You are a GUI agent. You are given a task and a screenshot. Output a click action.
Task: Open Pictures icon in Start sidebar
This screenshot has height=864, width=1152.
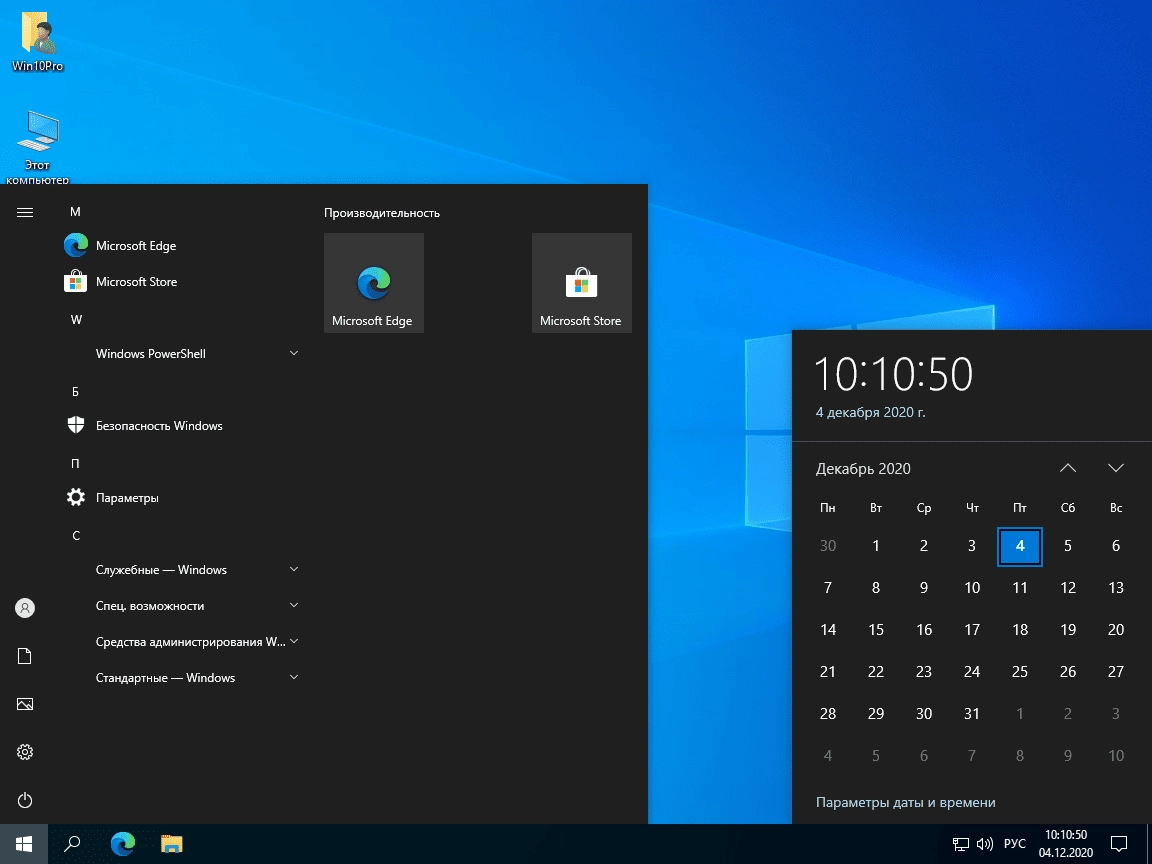tap(25, 704)
